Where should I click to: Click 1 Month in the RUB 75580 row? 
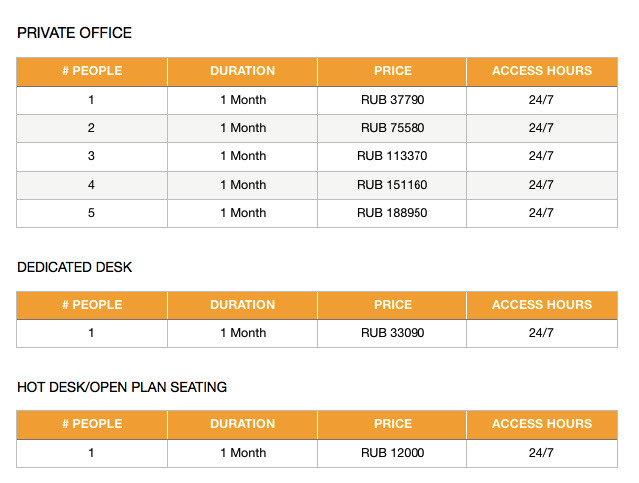pyautogui.click(x=243, y=128)
